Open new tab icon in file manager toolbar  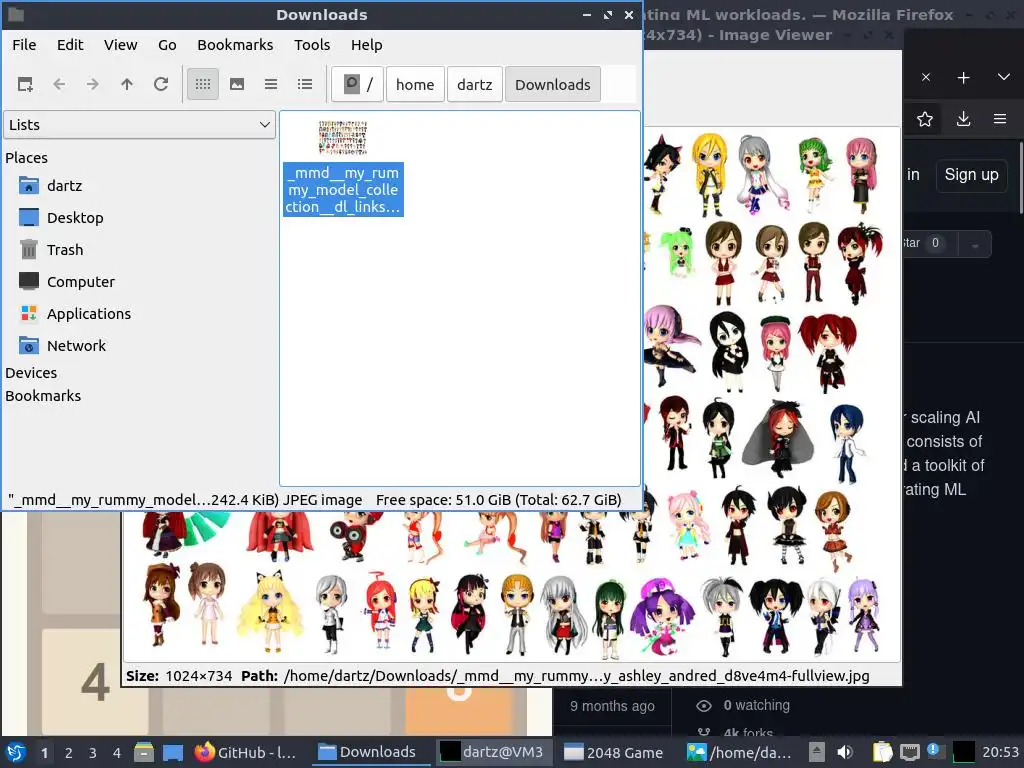coord(25,84)
